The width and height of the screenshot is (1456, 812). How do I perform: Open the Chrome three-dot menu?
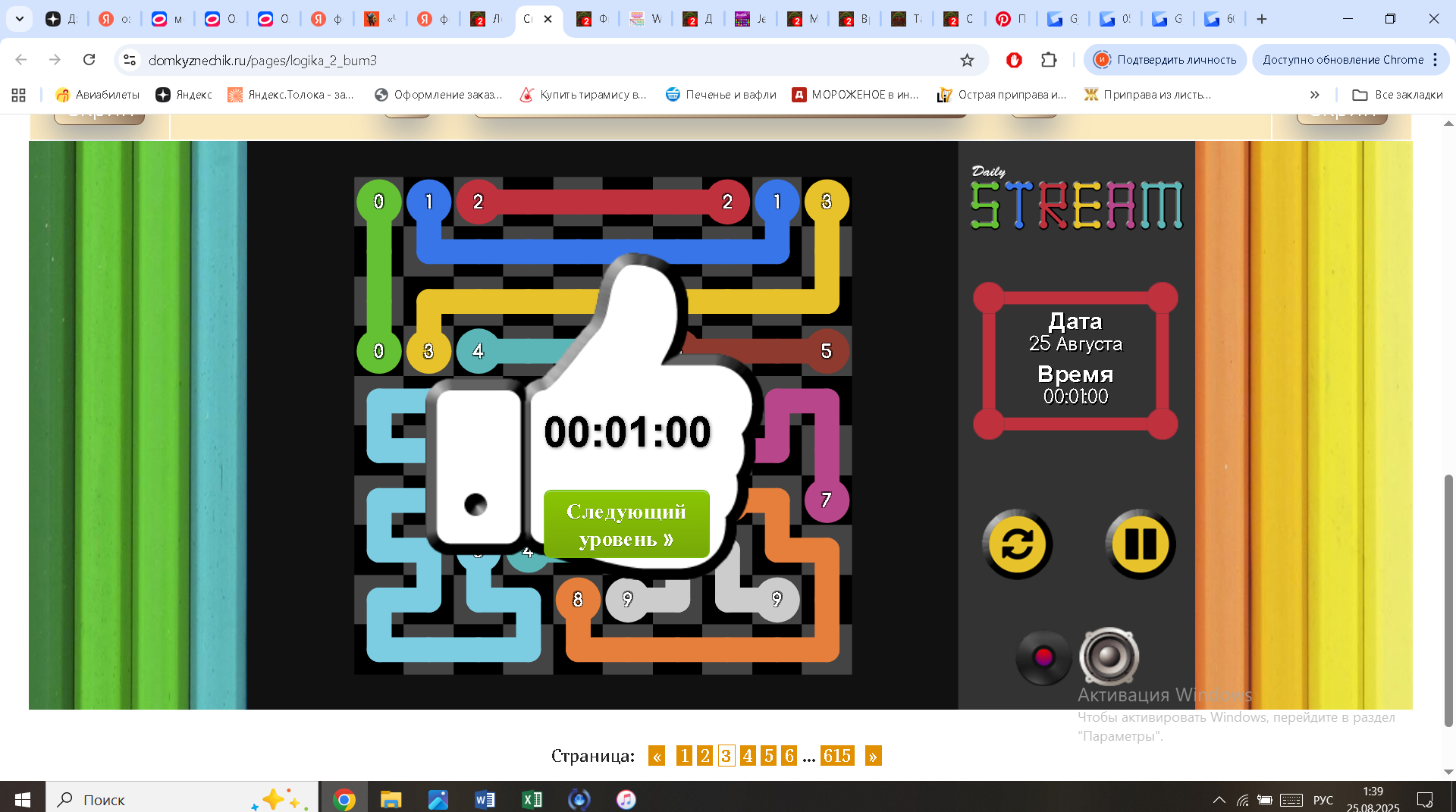1436,60
